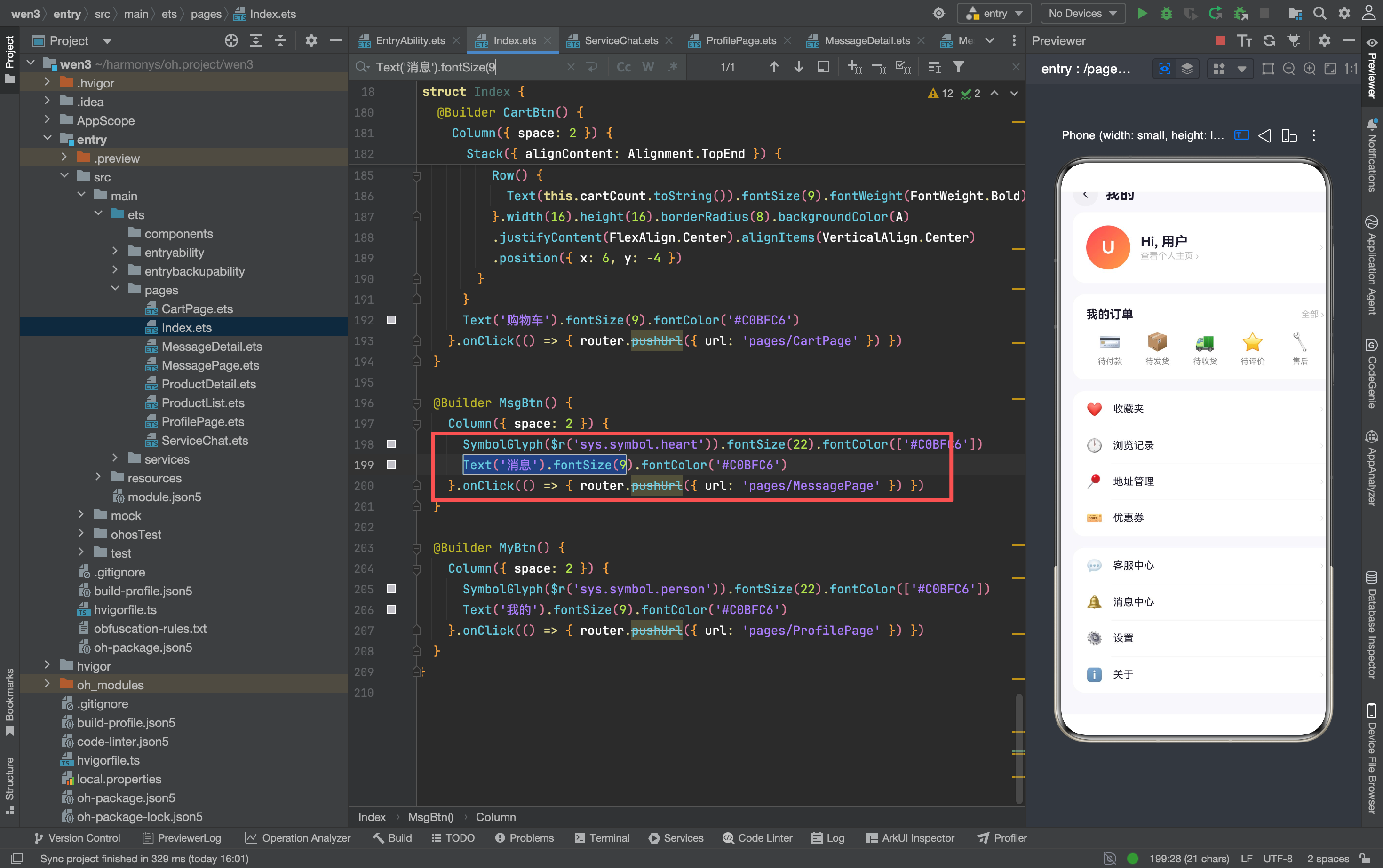
Task: Open the ServiceChat.ets tab
Action: click(621, 40)
